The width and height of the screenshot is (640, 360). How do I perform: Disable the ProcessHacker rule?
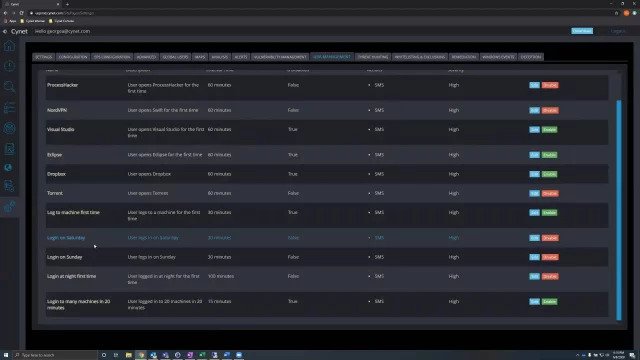(550, 85)
